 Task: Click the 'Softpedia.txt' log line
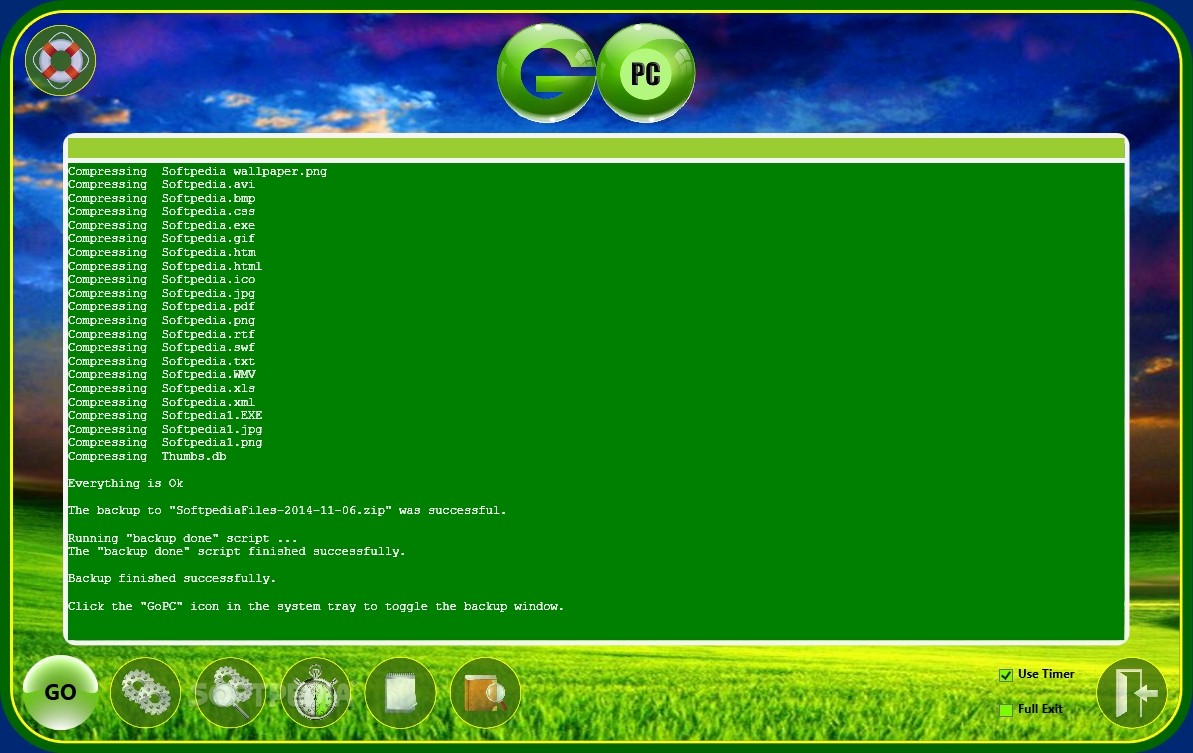(161, 361)
